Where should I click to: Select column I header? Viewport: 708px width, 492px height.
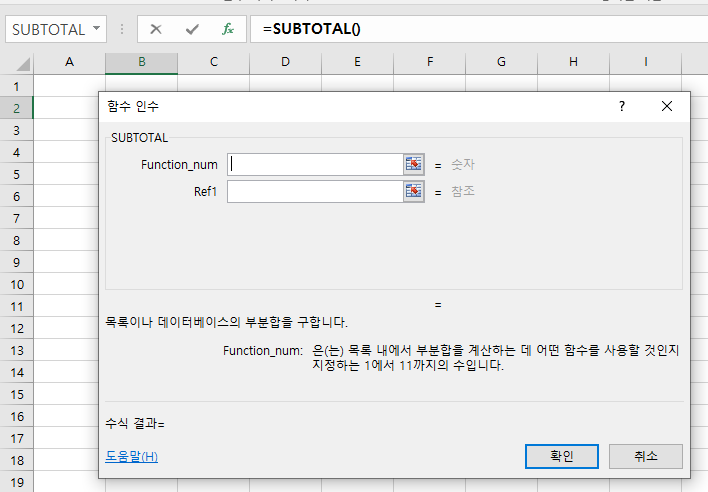pyautogui.click(x=646, y=62)
